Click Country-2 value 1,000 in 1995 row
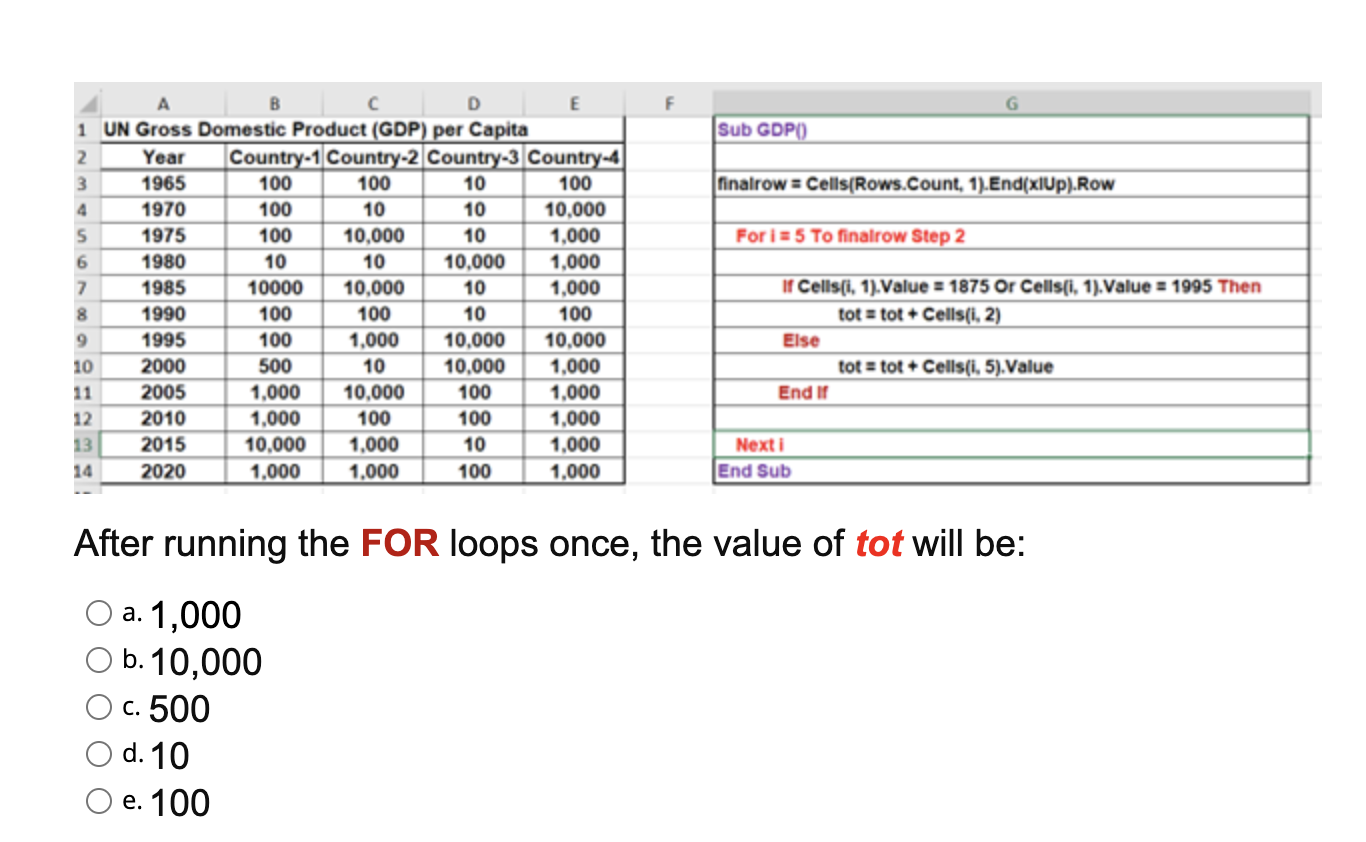1366x842 pixels. click(x=373, y=341)
